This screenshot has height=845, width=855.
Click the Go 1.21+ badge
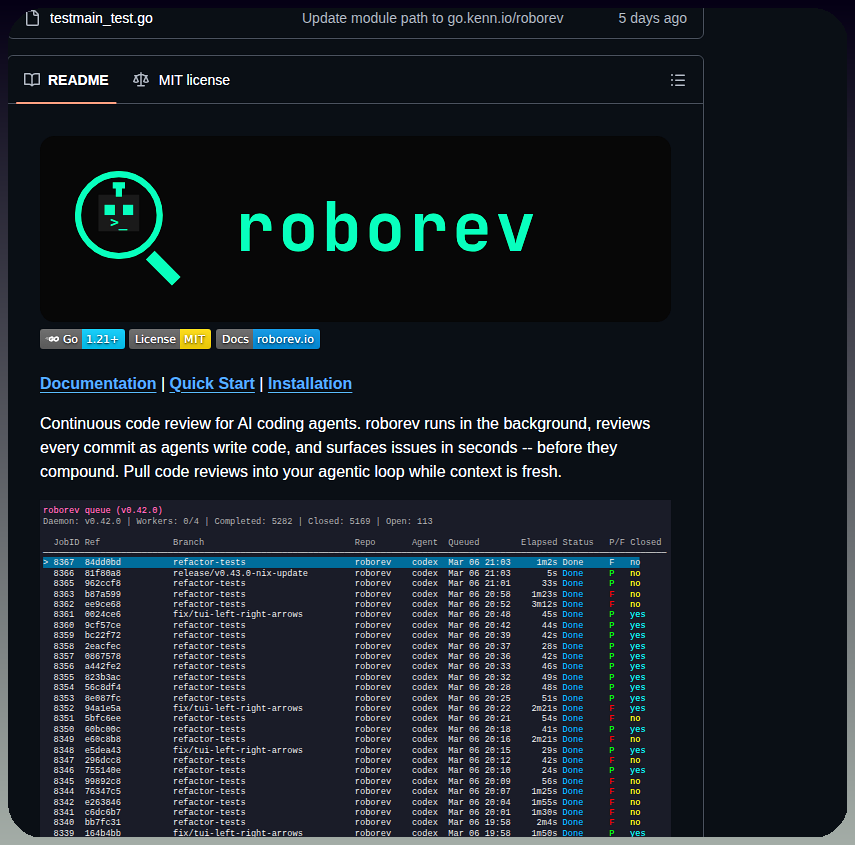pyautogui.click(x=82, y=339)
